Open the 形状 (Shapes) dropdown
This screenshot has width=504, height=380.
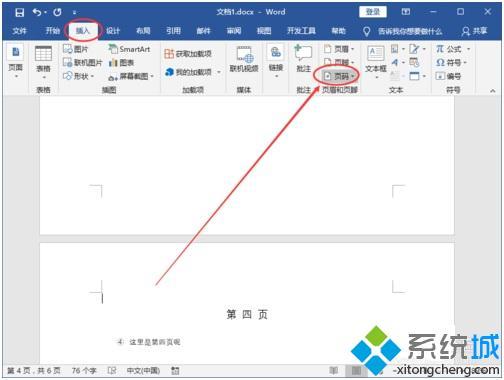[79, 76]
